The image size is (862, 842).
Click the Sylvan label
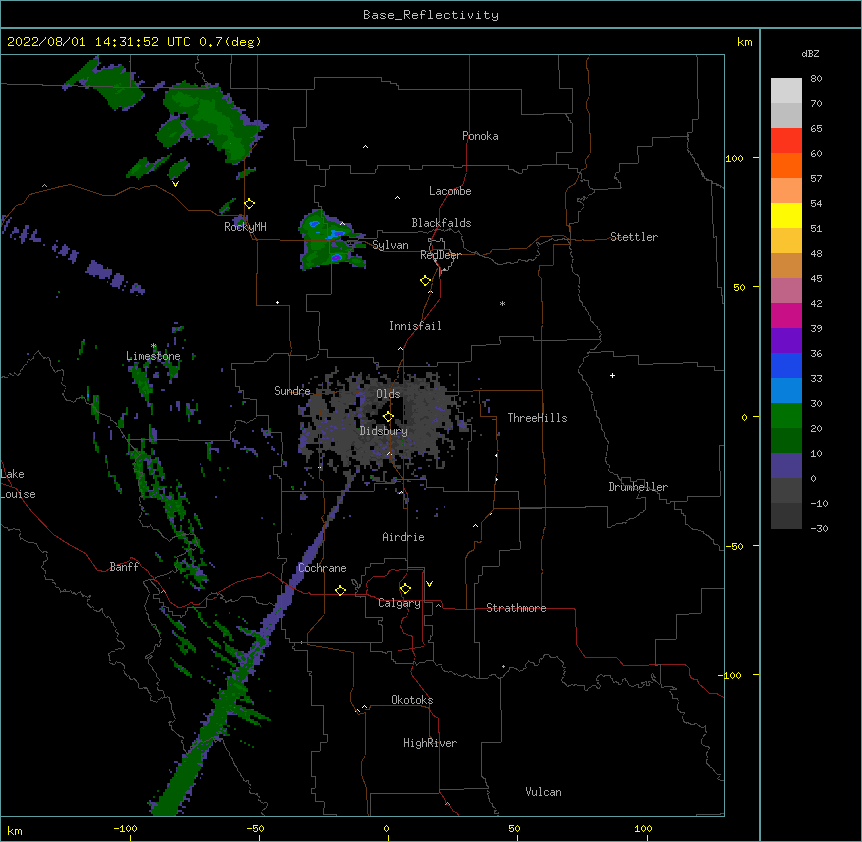pos(390,245)
